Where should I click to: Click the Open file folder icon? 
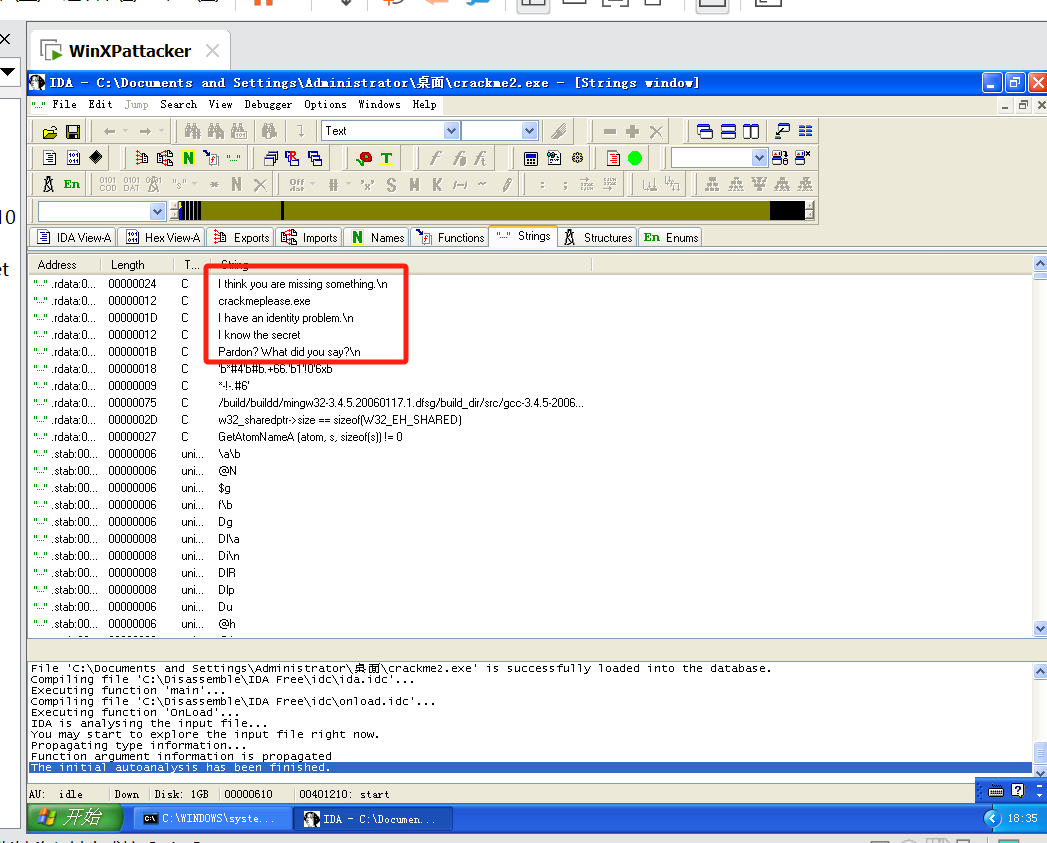[50, 132]
